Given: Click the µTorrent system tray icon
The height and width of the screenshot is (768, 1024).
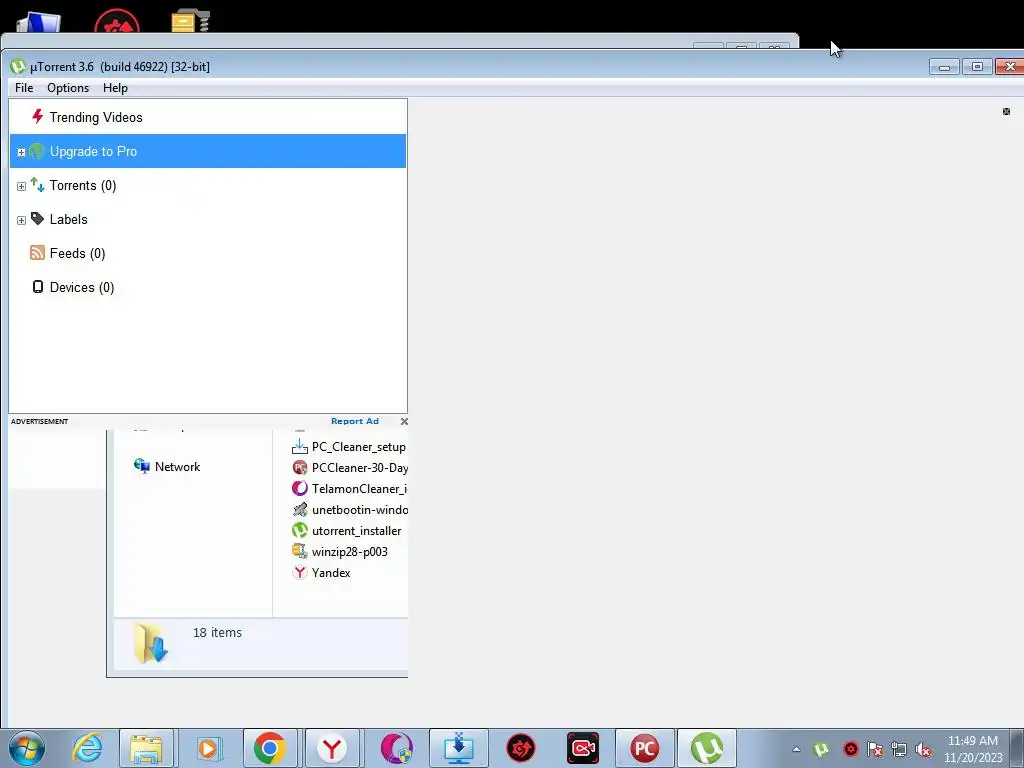Looking at the screenshot, I should pyautogui.click(x=822, y=750).
